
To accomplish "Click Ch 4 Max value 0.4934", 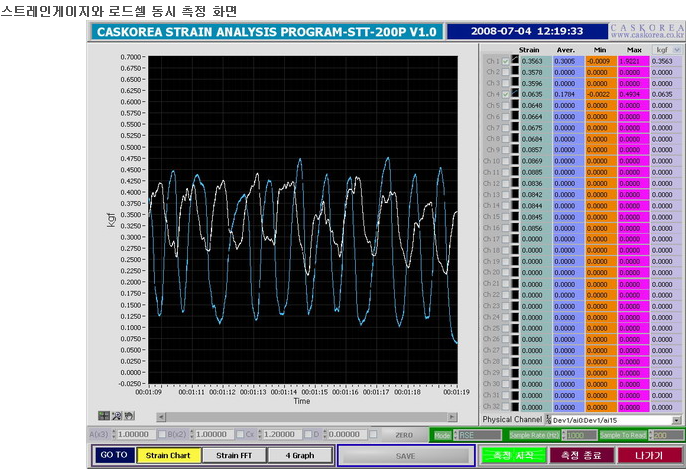I will pyautogui.click(x=634, y=94).
